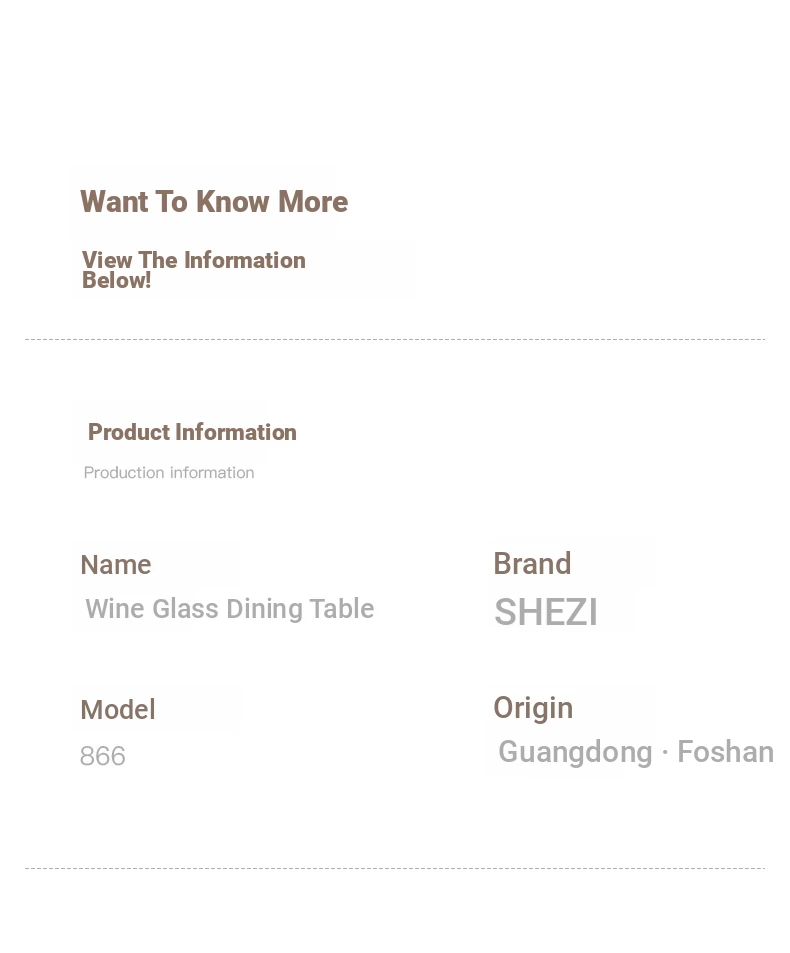
Task: Click the "Origin" field label
Action: pos(533,708)
